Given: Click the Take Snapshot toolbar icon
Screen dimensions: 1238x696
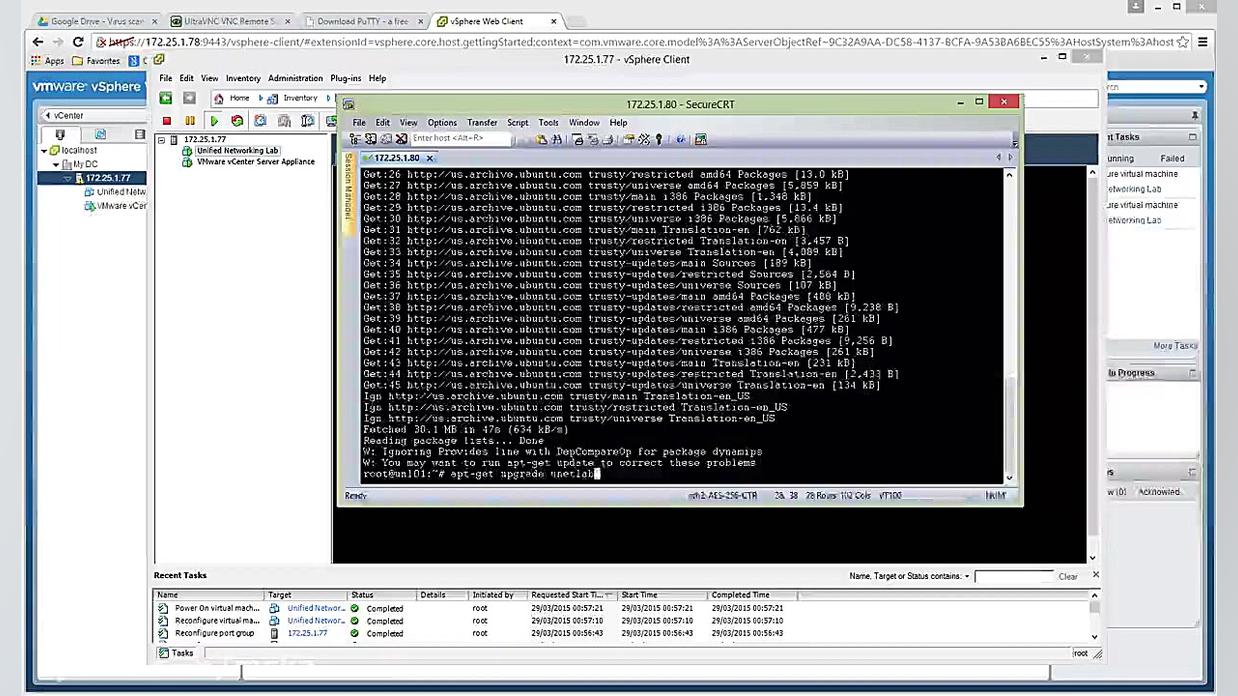Looking at the screenshot, I should click(x=260, y=121).
